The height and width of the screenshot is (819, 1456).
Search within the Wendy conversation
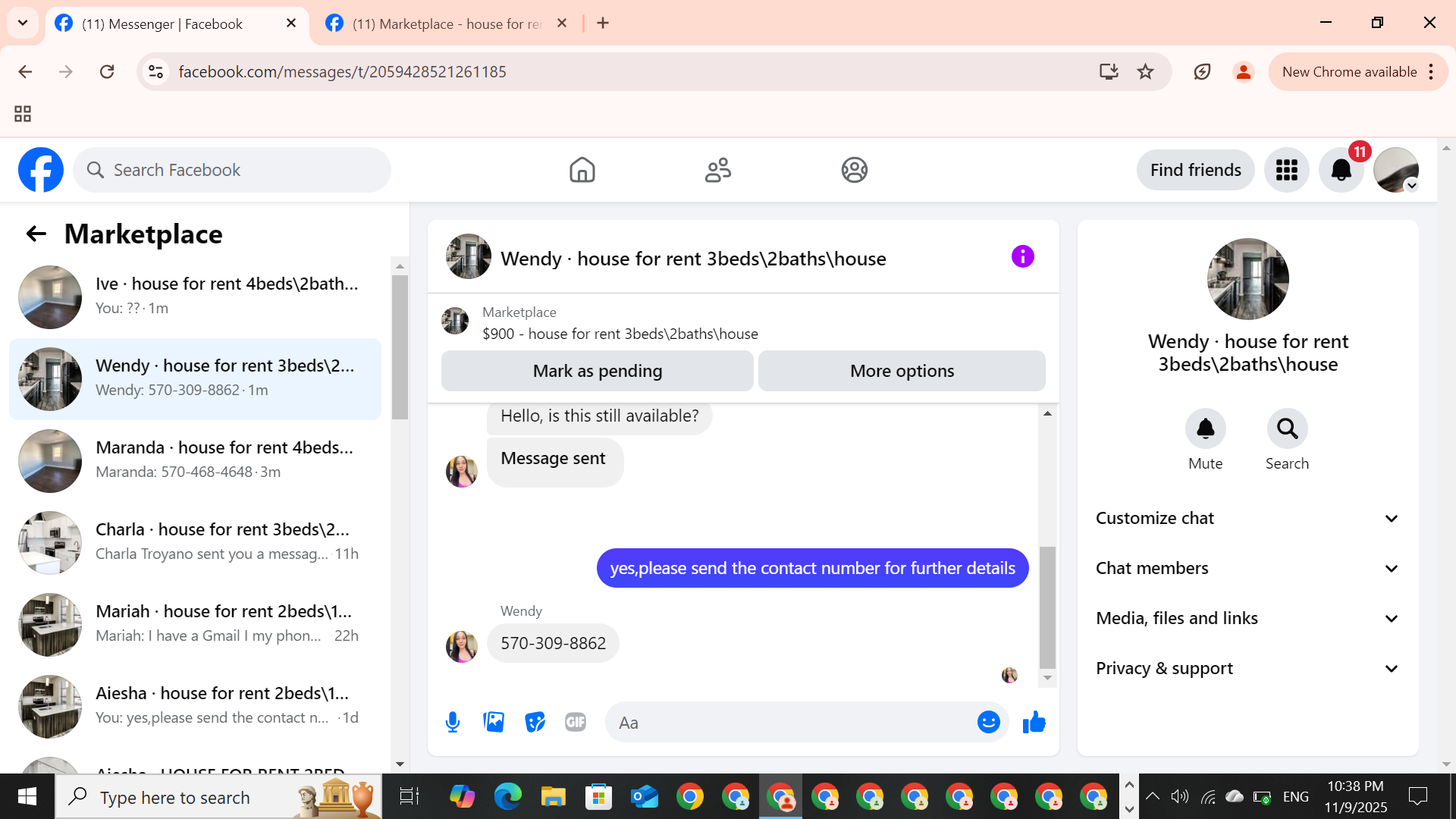point(1288,429)
